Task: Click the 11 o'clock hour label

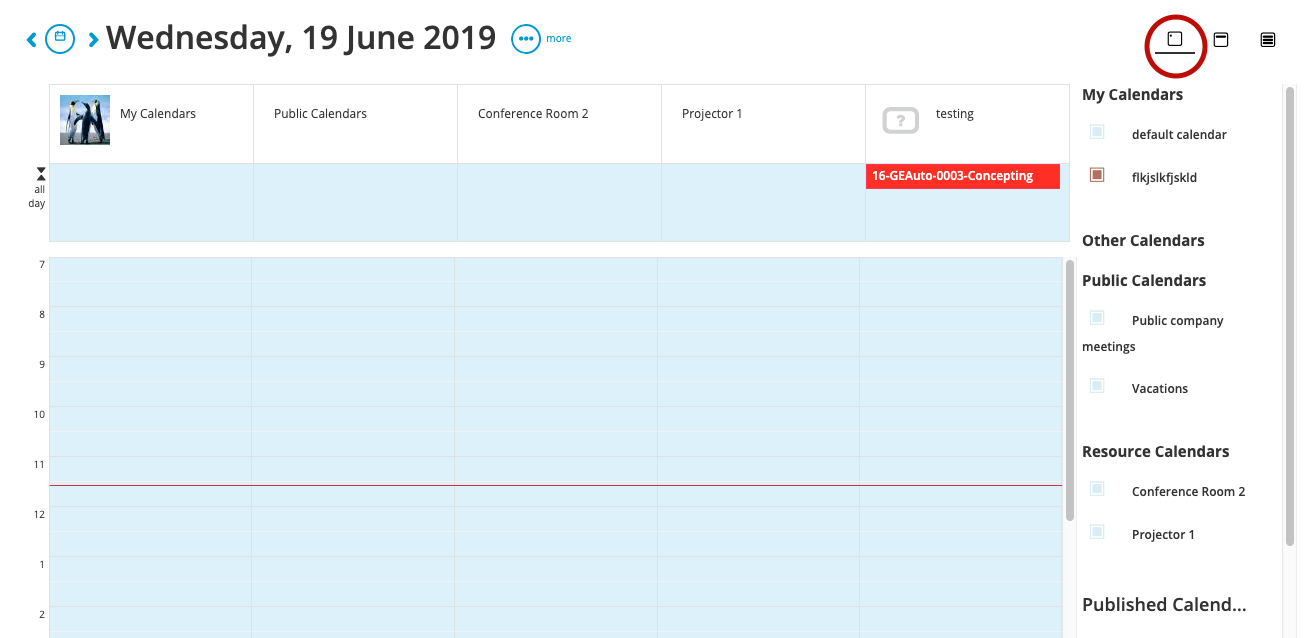Action: pyautogui.click(x=40, y=465)
